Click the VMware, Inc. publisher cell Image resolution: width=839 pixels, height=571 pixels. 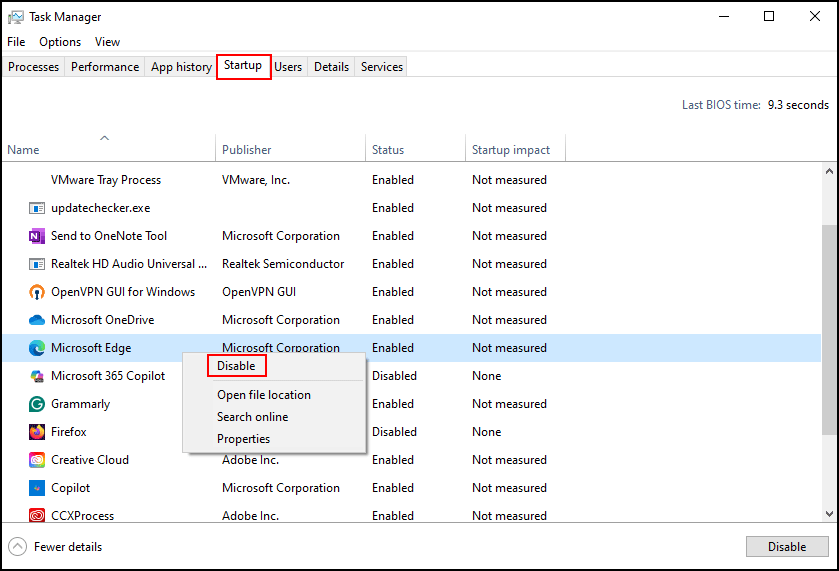coord(256,180)
